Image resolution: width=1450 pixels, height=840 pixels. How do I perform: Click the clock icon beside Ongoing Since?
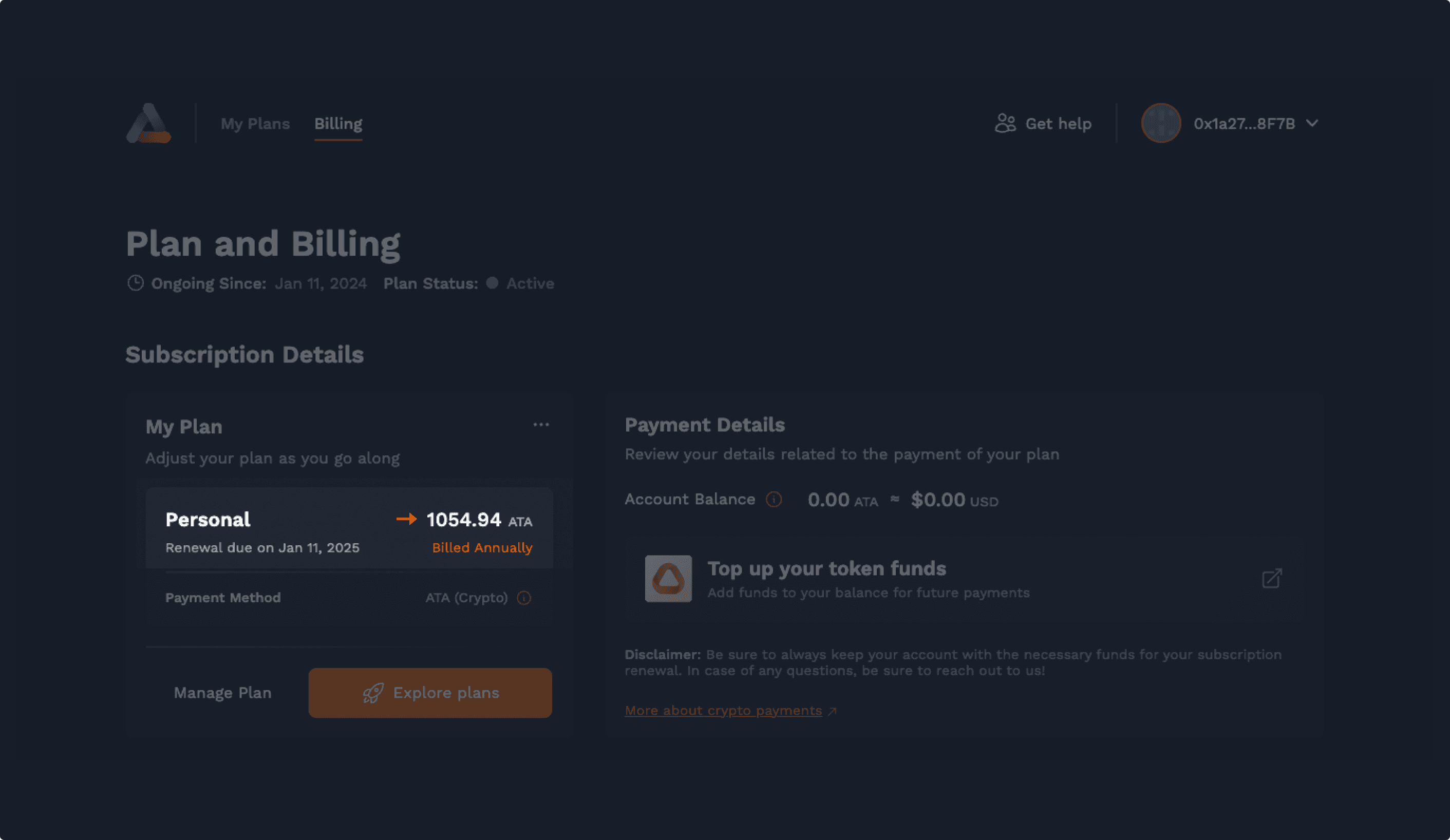[x=136, y=282]
